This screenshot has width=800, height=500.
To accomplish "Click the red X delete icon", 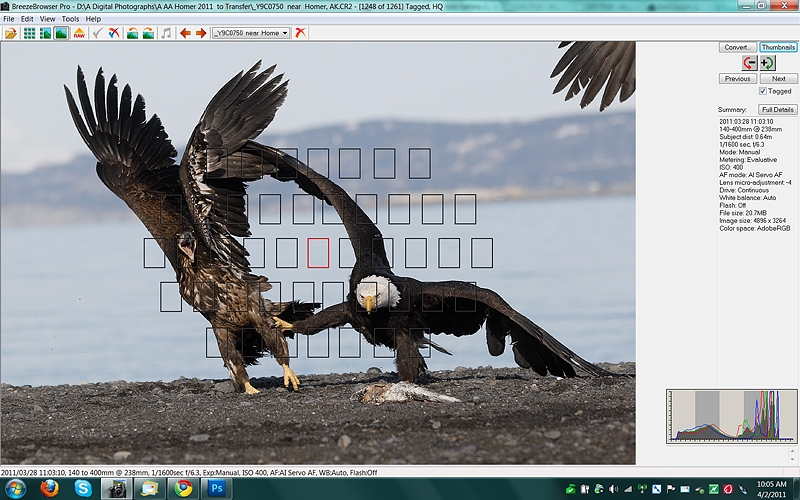I will click(x=301, y=33).
